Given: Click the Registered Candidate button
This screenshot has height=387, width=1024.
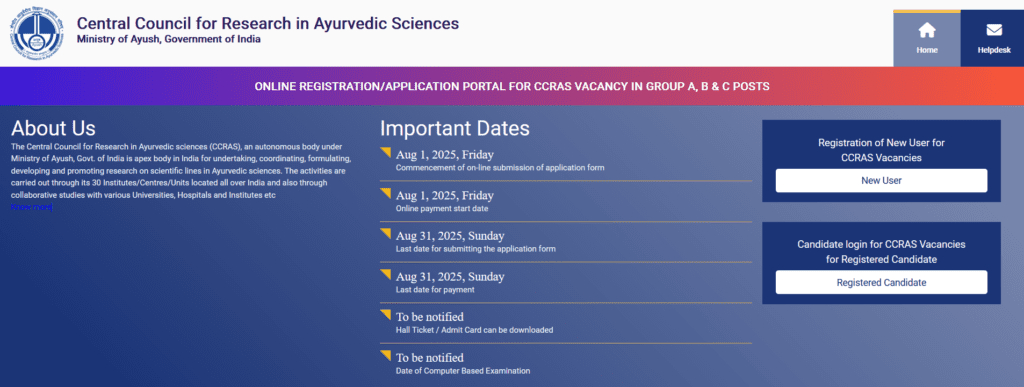Looking at the screenshot, I should (881, 283).
